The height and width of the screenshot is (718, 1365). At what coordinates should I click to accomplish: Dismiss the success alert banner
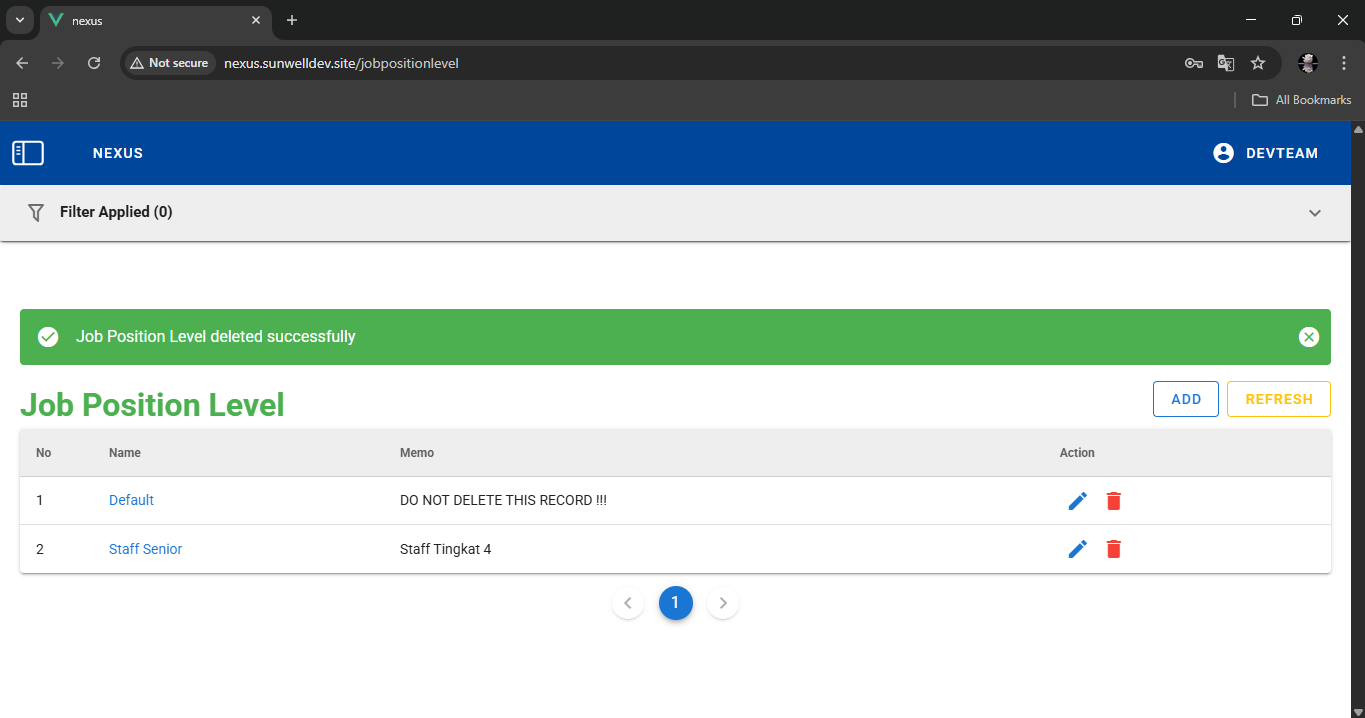tap(1308, 337)
